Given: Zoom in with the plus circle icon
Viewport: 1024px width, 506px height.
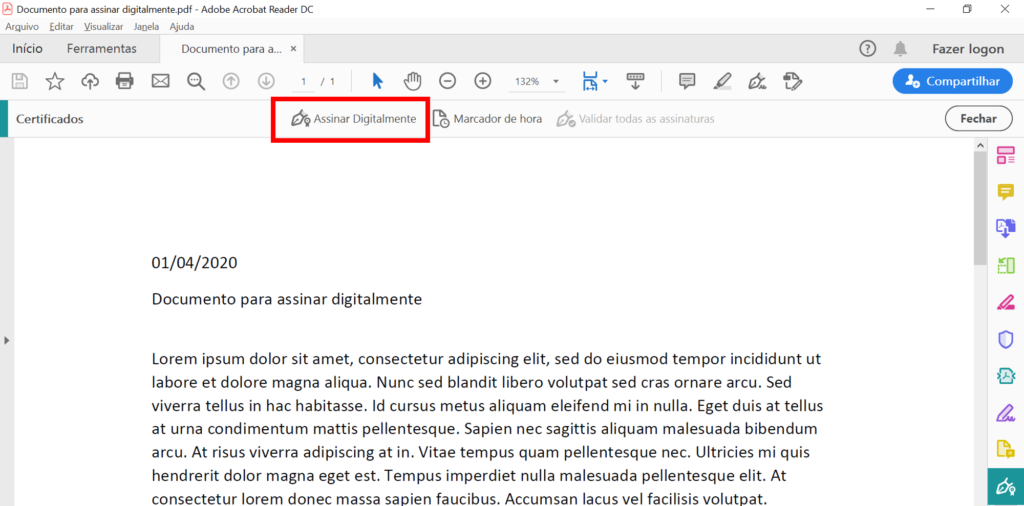Looking at the screenshot, I should pos(482,81).
